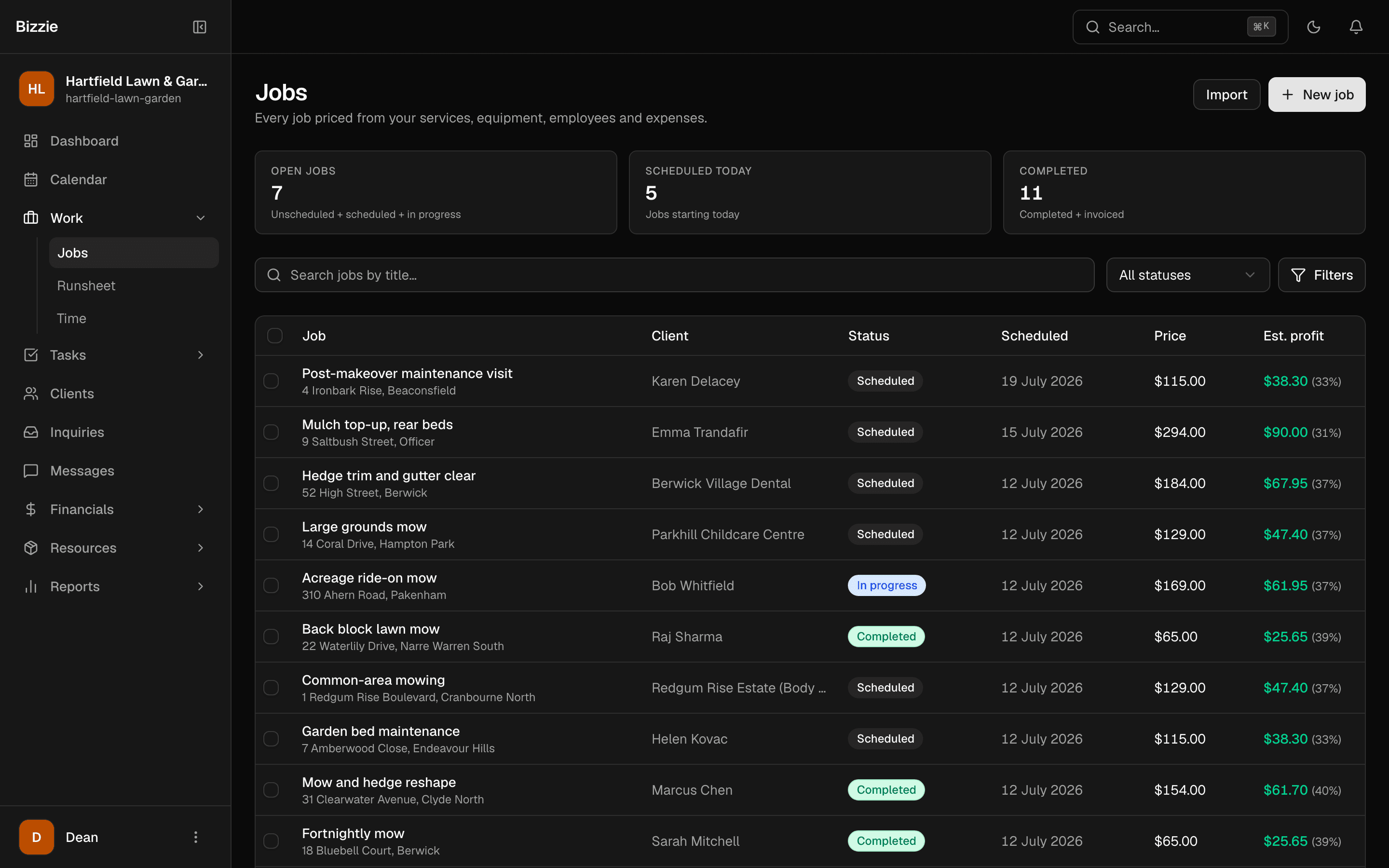Screen dimensions: 1389x868
Task: Select the Garden bed maintenance checkbox
Action: click(271, 739)
